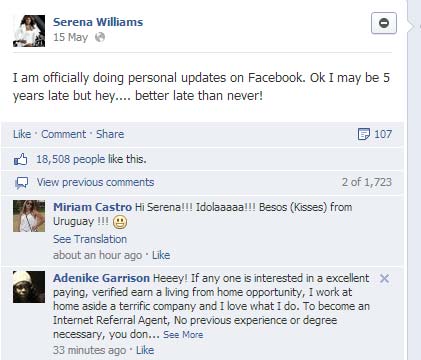Open Miriam Castro's profile photo
This screenshot has width=421, height=360.
pyautogui.click(x=29, y=216)
